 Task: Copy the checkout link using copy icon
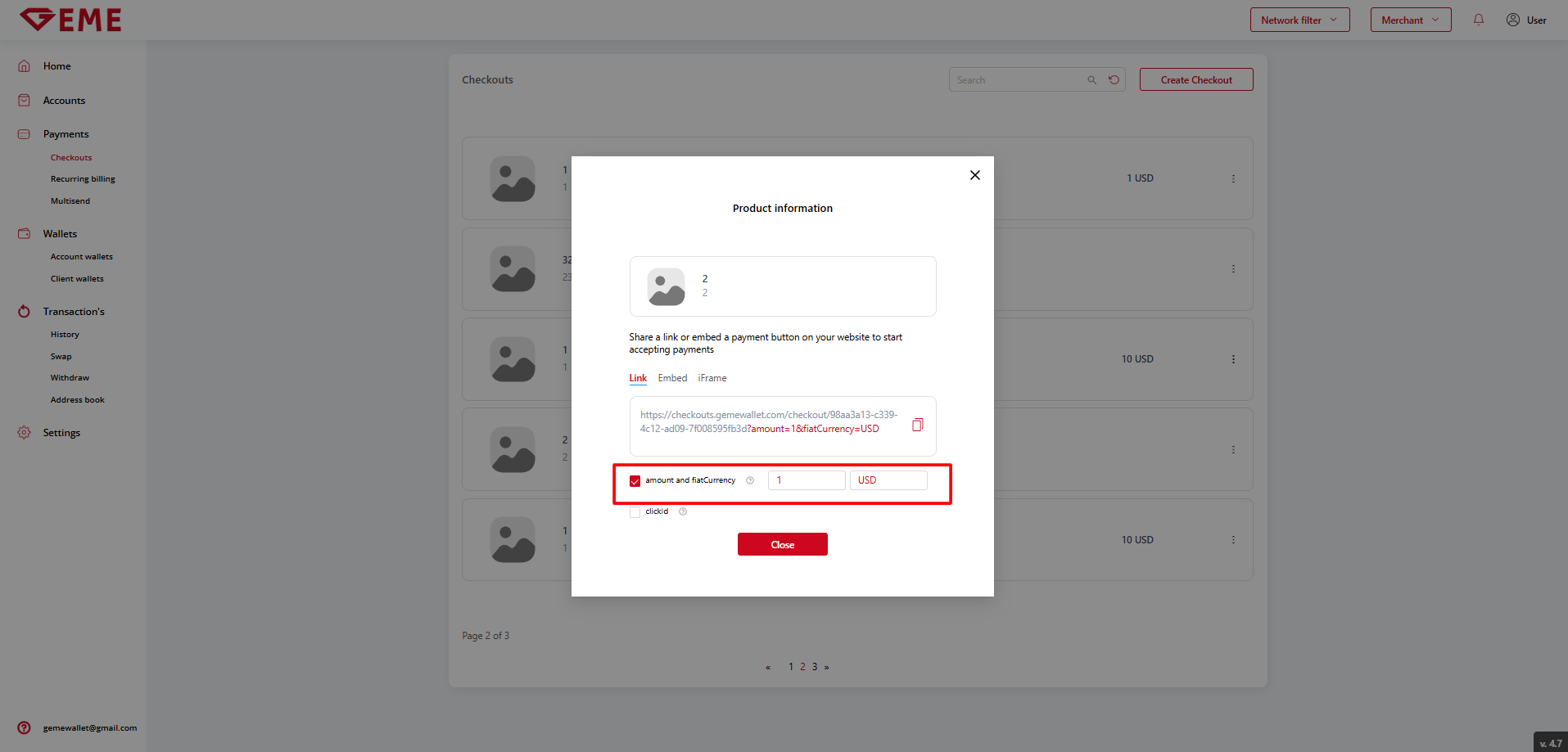917,425
